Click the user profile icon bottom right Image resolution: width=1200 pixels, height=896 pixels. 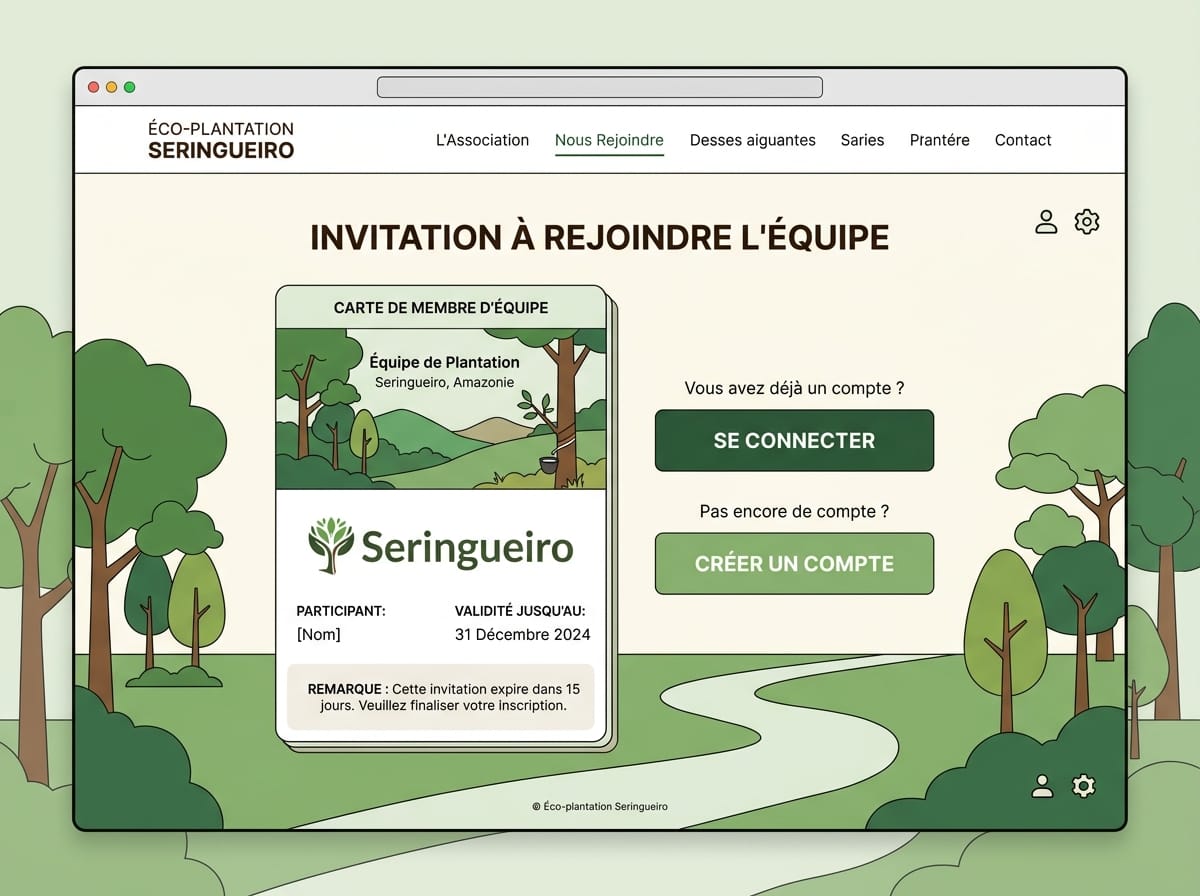click(x=1044, y=787)
